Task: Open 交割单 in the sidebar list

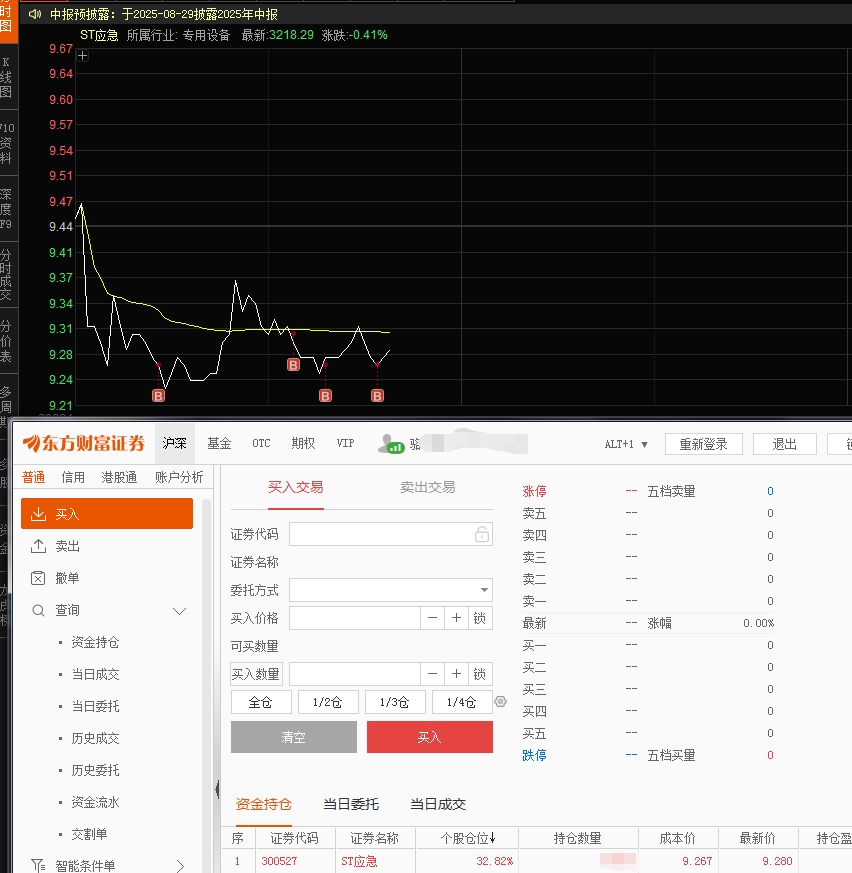Action: (89, 834)
